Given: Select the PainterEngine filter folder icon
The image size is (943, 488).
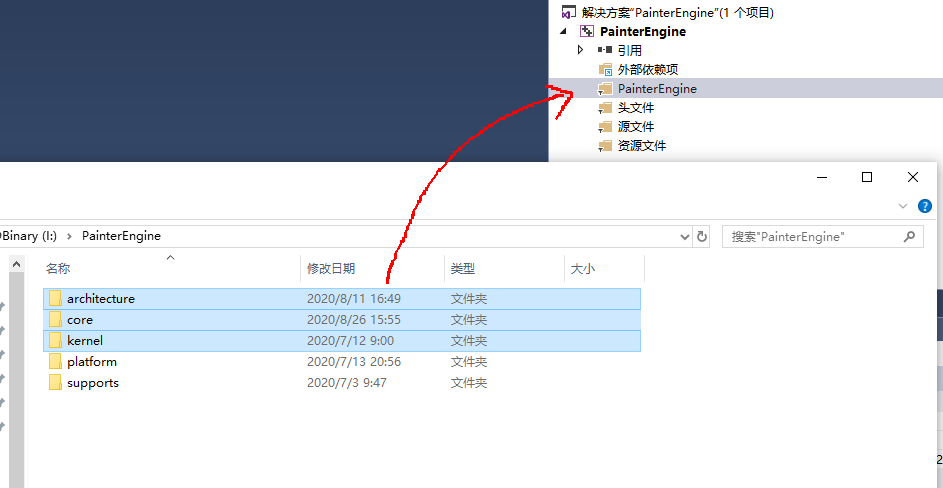Looking at the screenshot, I should pos(605,89).
